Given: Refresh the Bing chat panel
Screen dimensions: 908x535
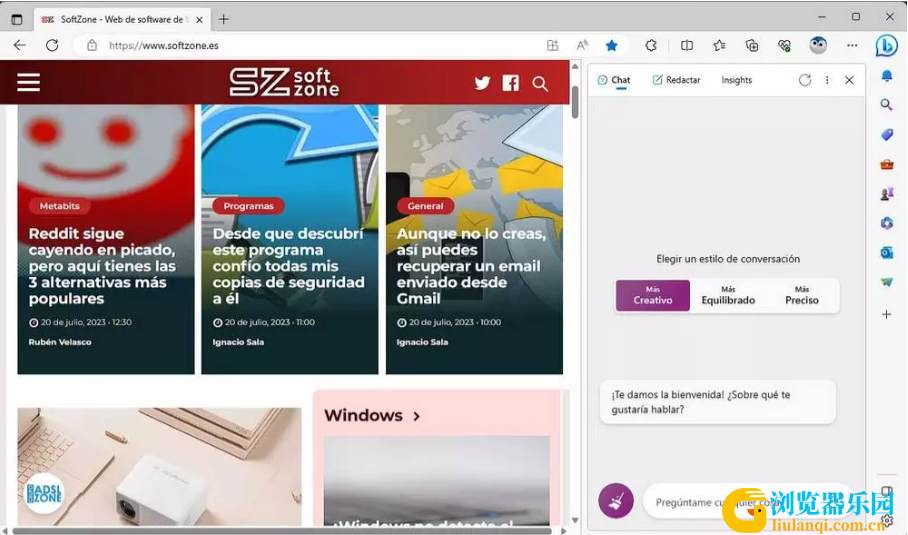Looking at the screenshot, I should 805,80.
